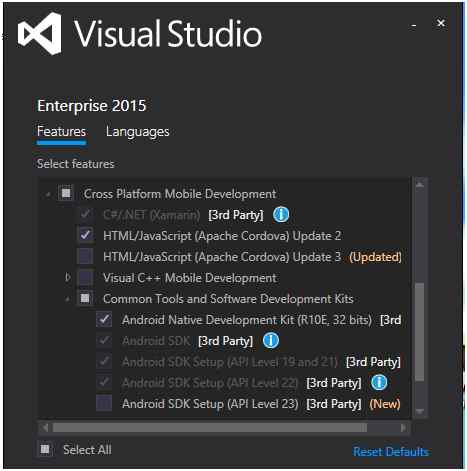This screenshot has height=471, width=467.
Task: Click the vertical scrollbar thumb
Action: click(420, 332)
